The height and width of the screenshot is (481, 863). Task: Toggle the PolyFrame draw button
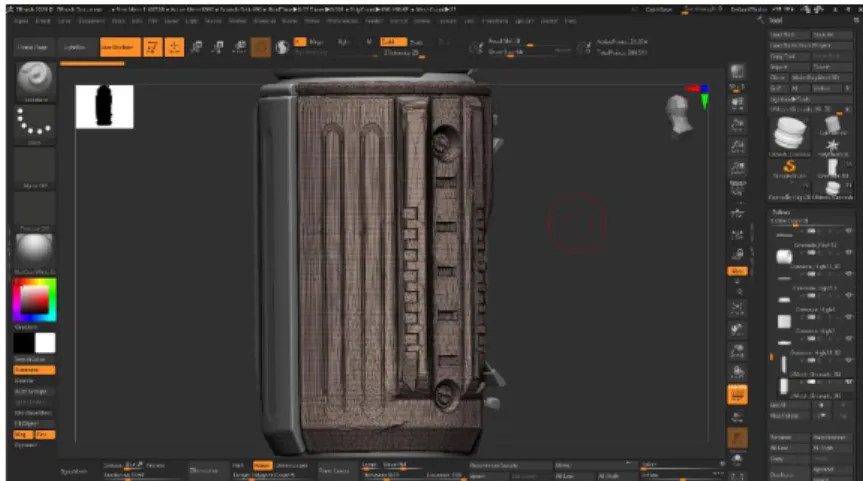tap(737, 394)
